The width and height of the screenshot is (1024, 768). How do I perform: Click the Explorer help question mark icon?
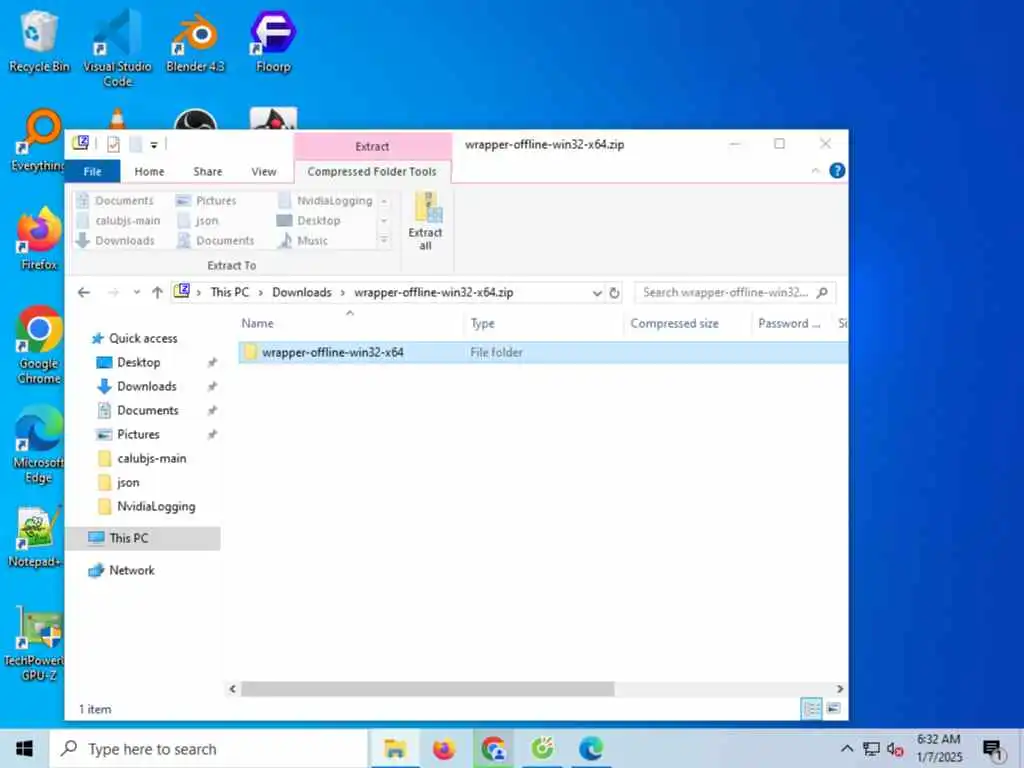[837, 170]
